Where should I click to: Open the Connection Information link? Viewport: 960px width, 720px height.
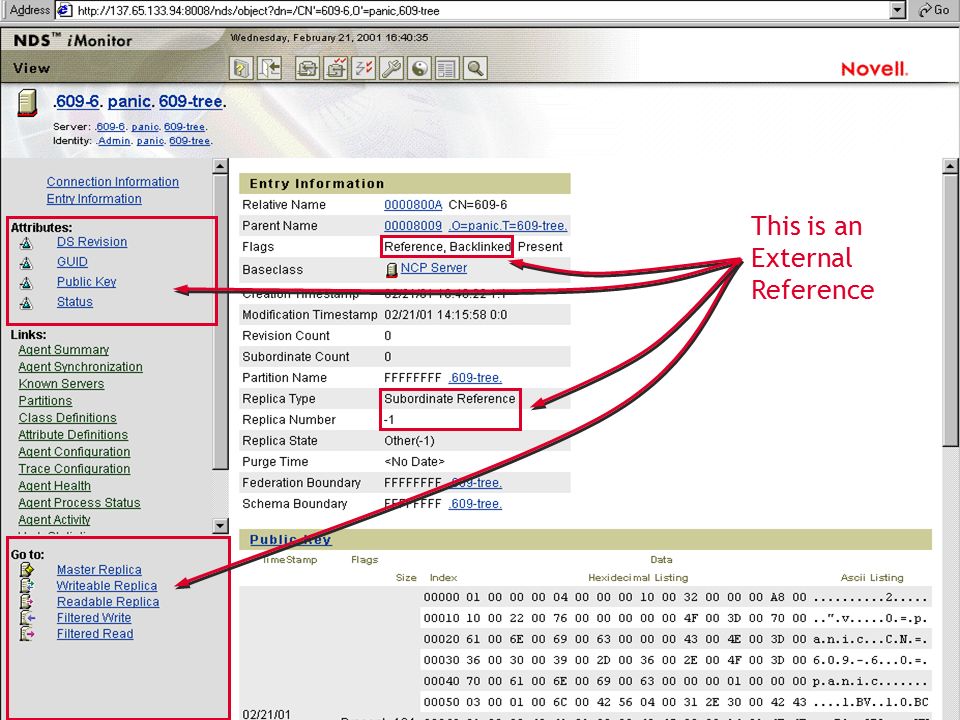click(113, 182)
